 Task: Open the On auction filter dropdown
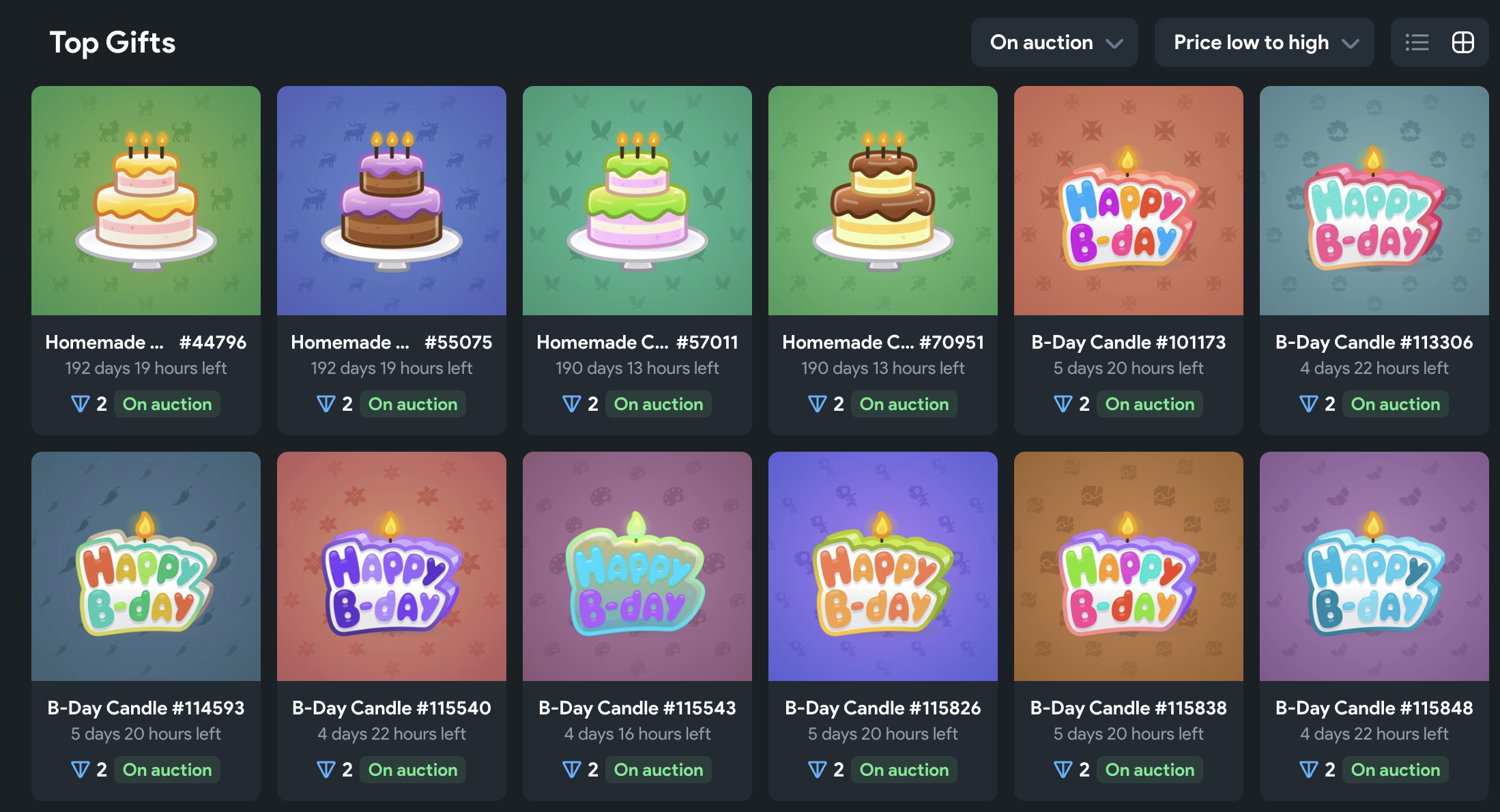[1054, 42]
